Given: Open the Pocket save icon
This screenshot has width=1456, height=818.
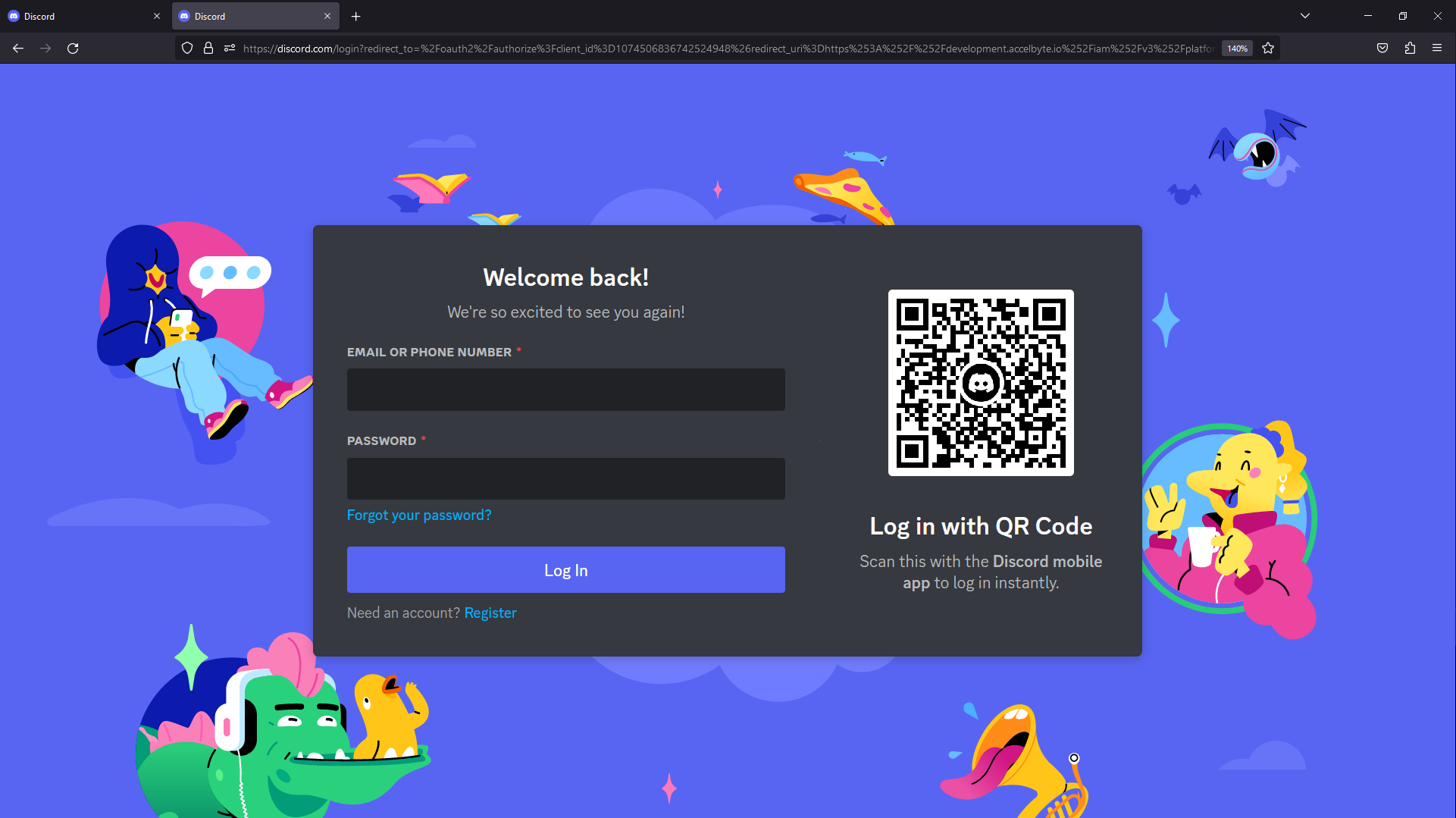Looking at the screenshot, I should pyautogui.click(x=1382, y=49).
